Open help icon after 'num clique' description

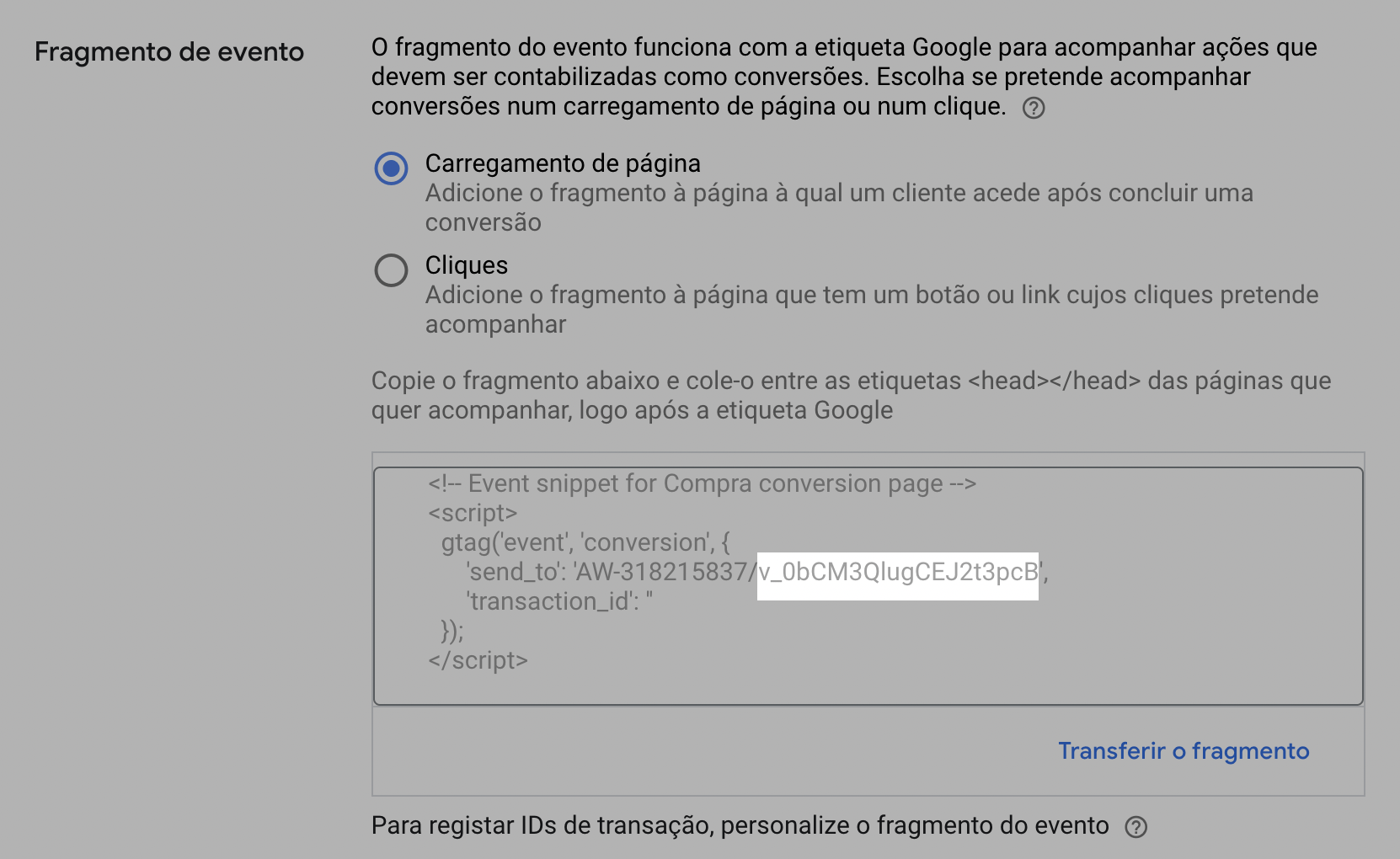(1034, 108)
